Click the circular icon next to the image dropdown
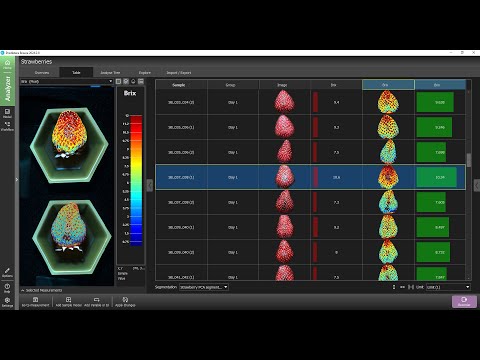 133,81
